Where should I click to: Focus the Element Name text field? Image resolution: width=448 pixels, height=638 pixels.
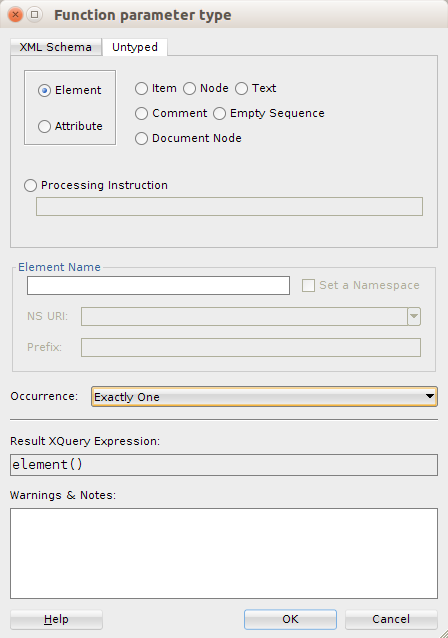[158, 286]
